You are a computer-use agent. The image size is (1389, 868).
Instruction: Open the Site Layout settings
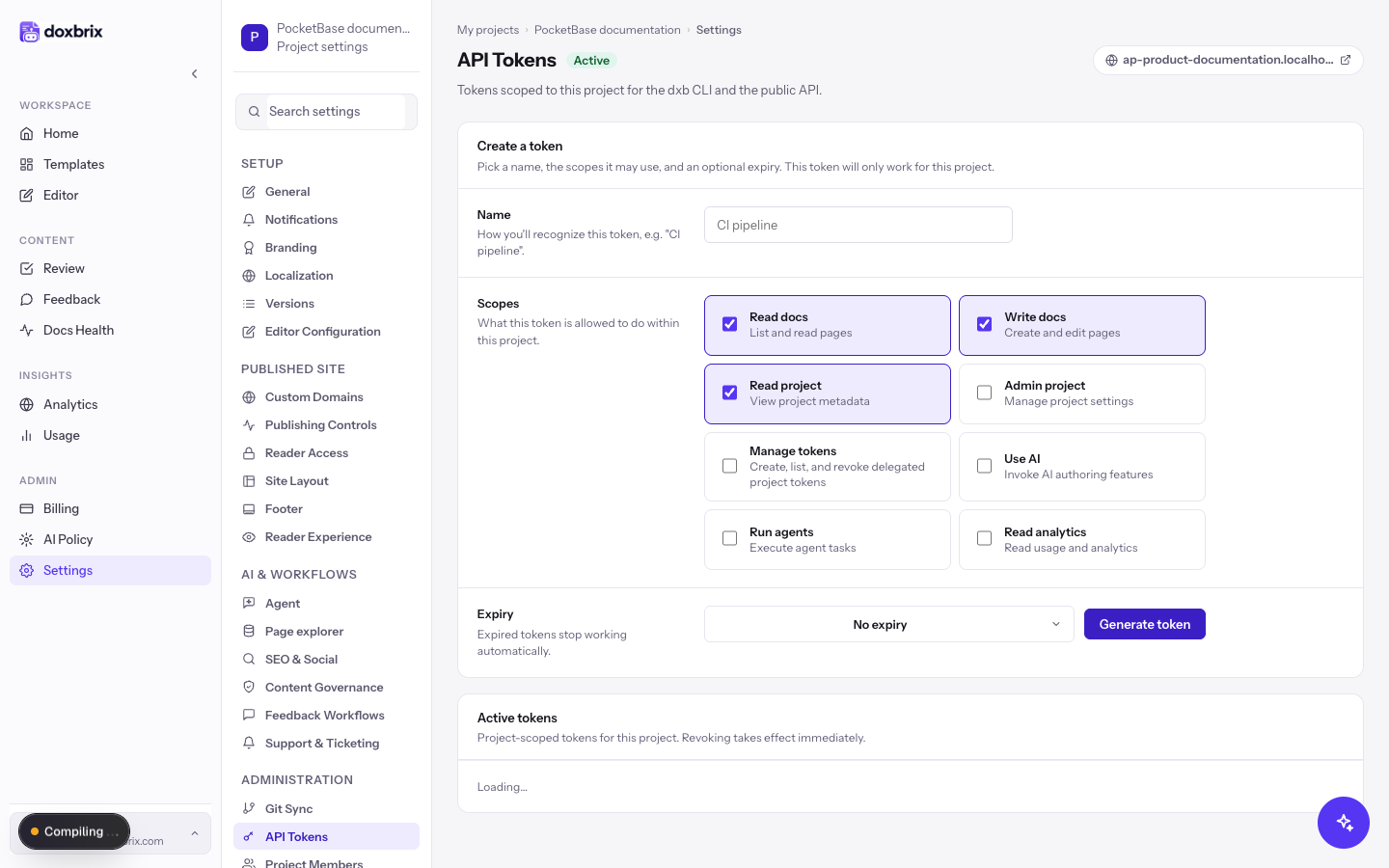coord(326,481)
